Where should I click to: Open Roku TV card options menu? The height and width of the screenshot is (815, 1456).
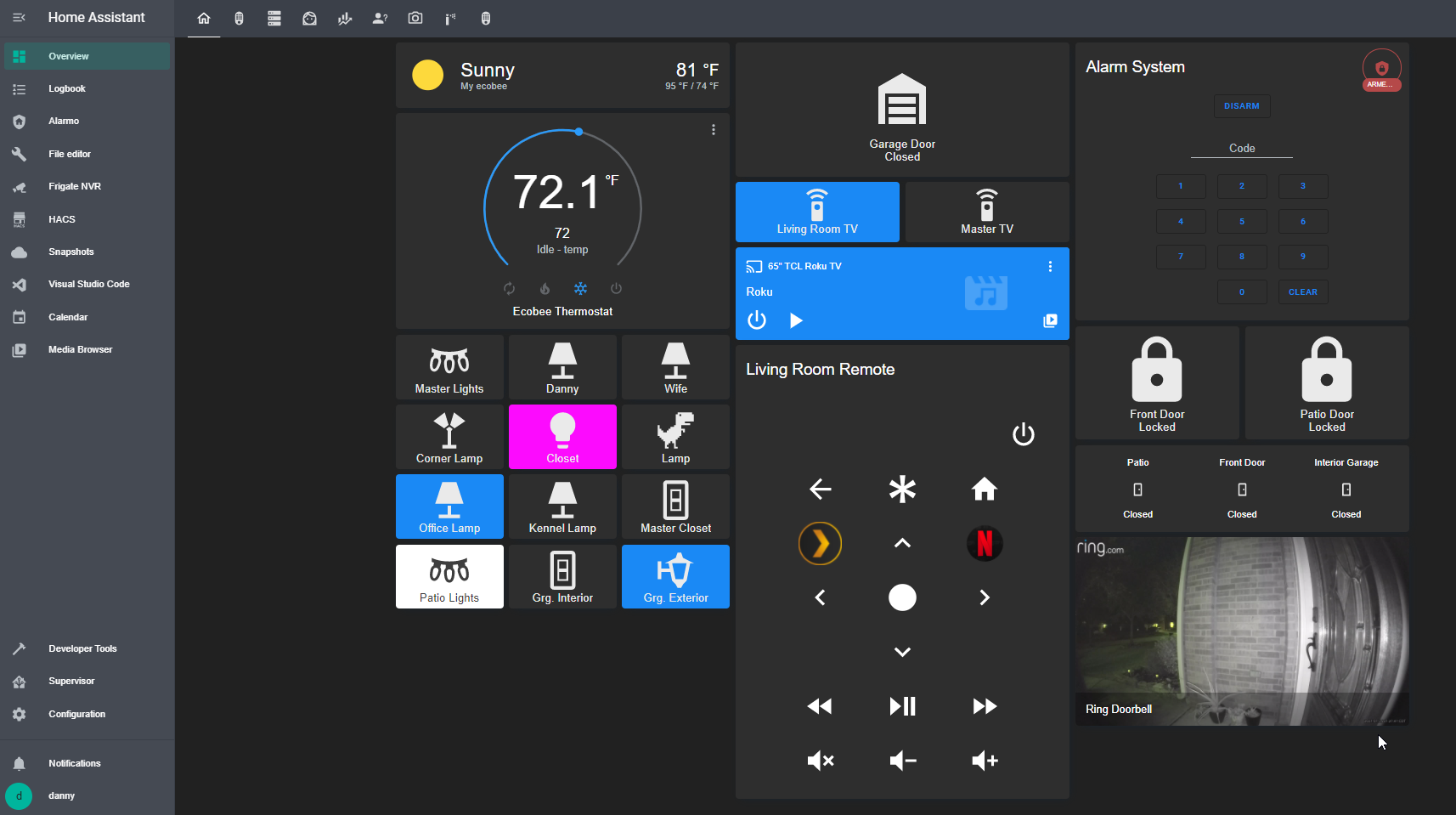1050,267
